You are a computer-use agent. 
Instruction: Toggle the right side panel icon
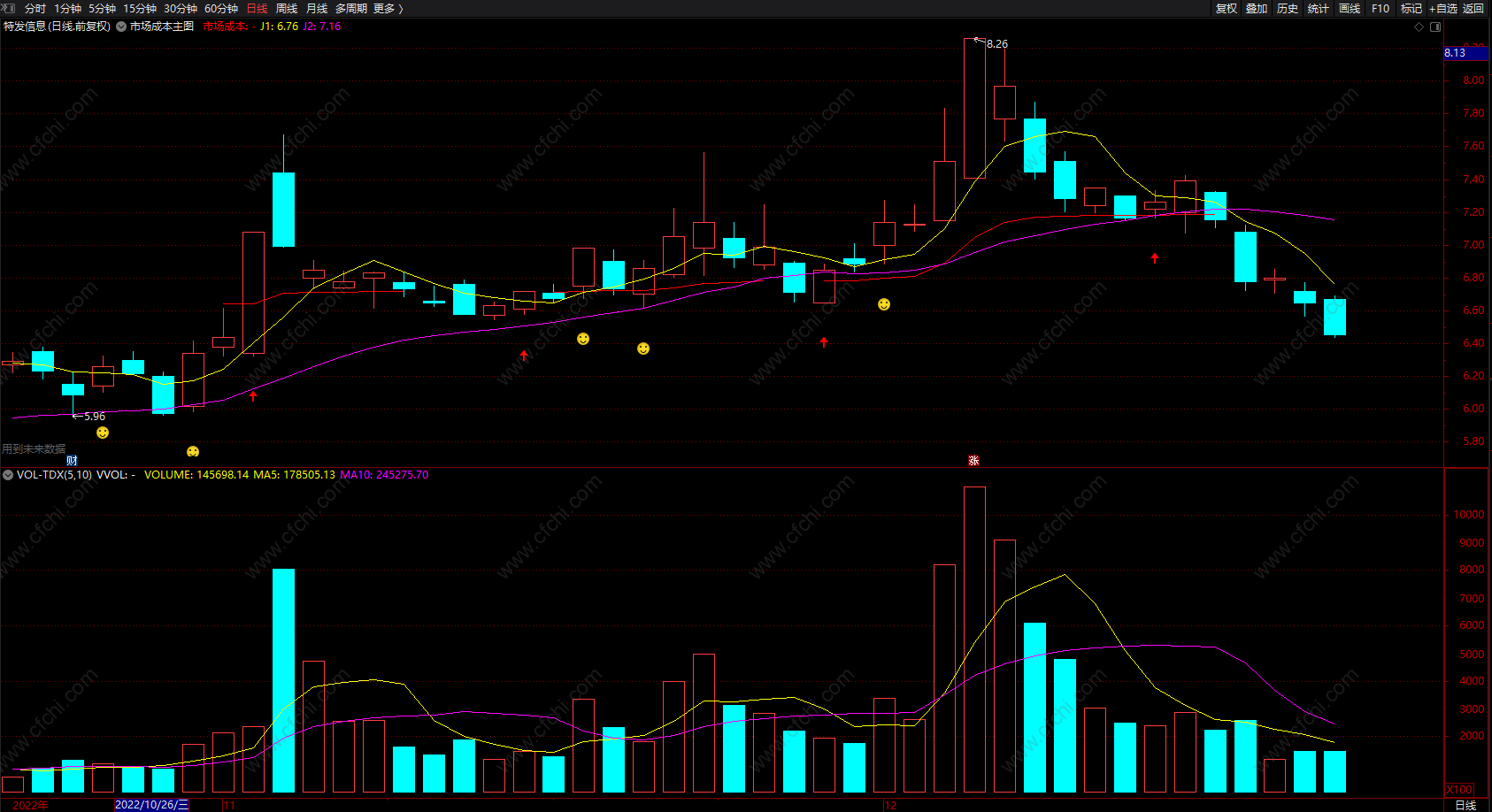pos(1435,27)
